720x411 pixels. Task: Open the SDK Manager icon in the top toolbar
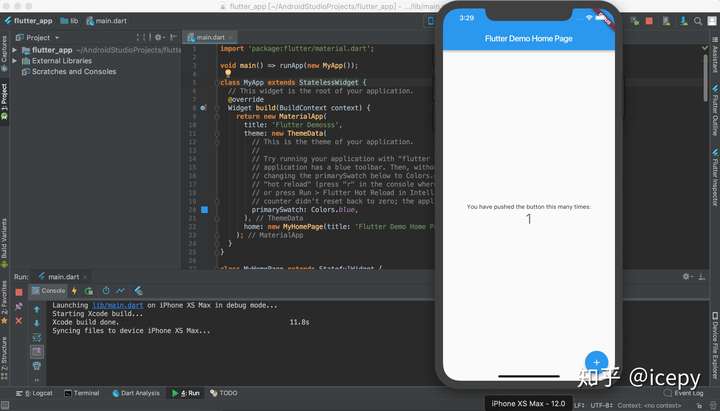coord(684,21)
